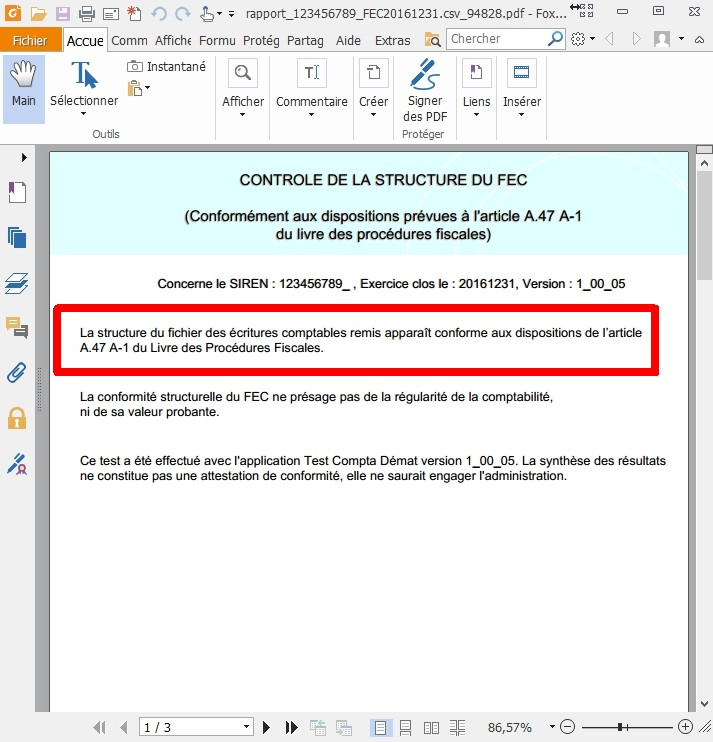This screenshot has width=713, height=742.
Task: Click the Save floppy disk icon
Action: tap(62, 13)
